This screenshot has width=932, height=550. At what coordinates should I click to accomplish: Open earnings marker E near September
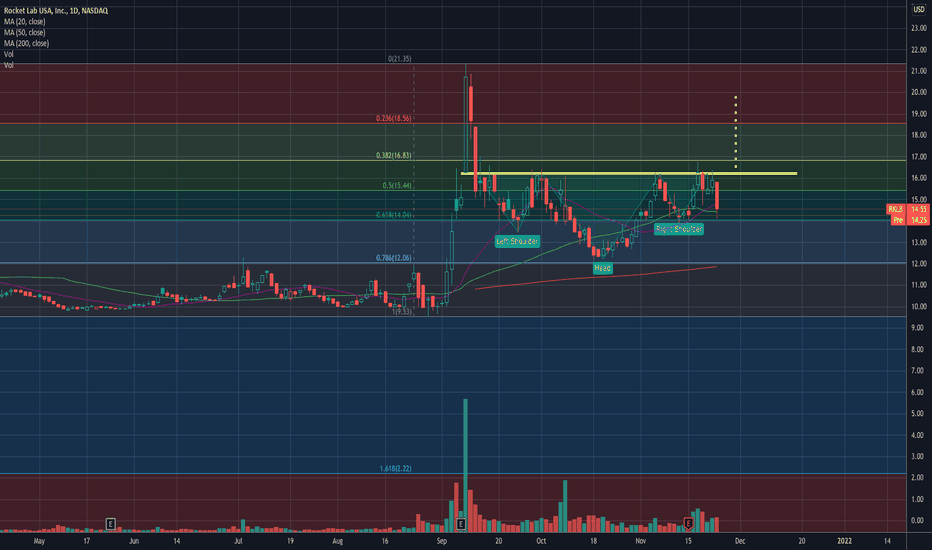coord(461,524)
